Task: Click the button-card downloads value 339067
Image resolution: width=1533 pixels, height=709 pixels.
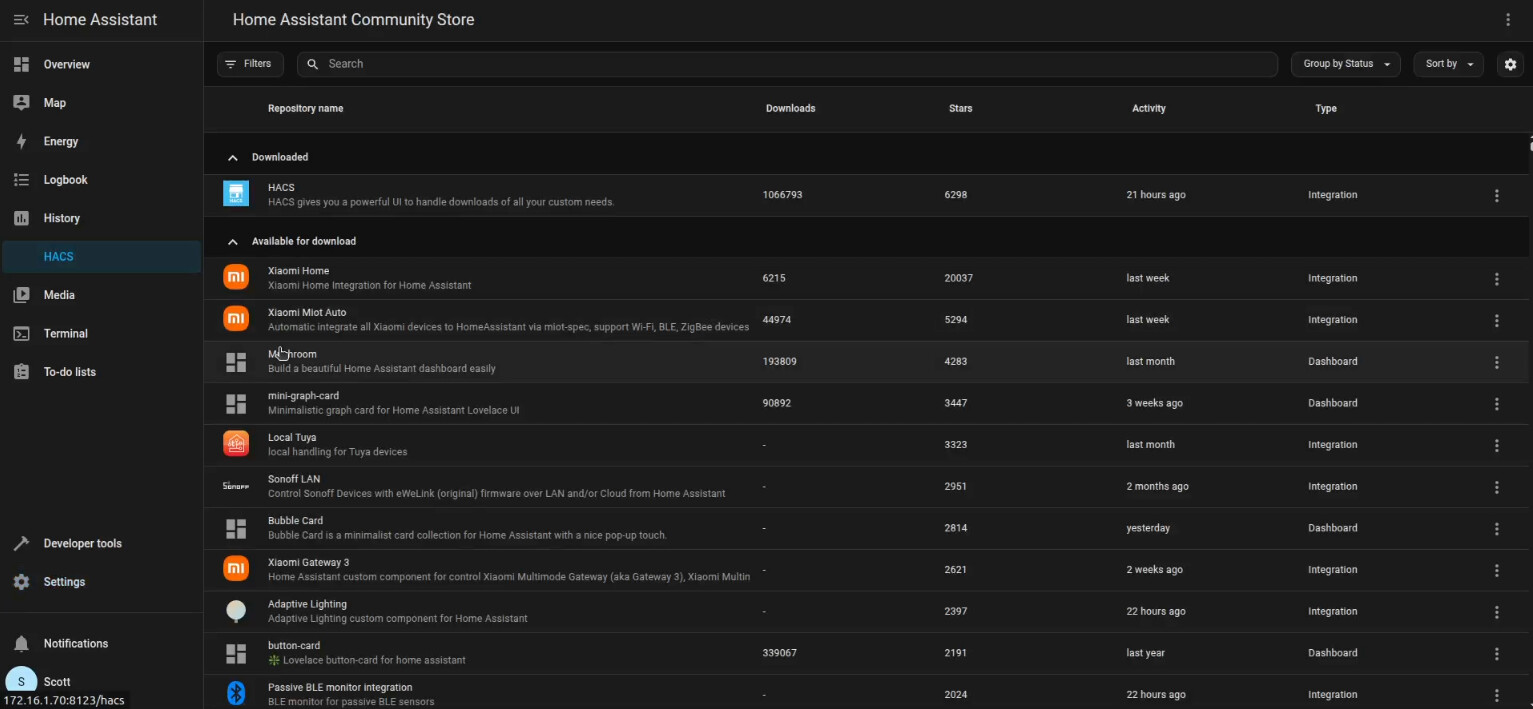Action: 779,653
